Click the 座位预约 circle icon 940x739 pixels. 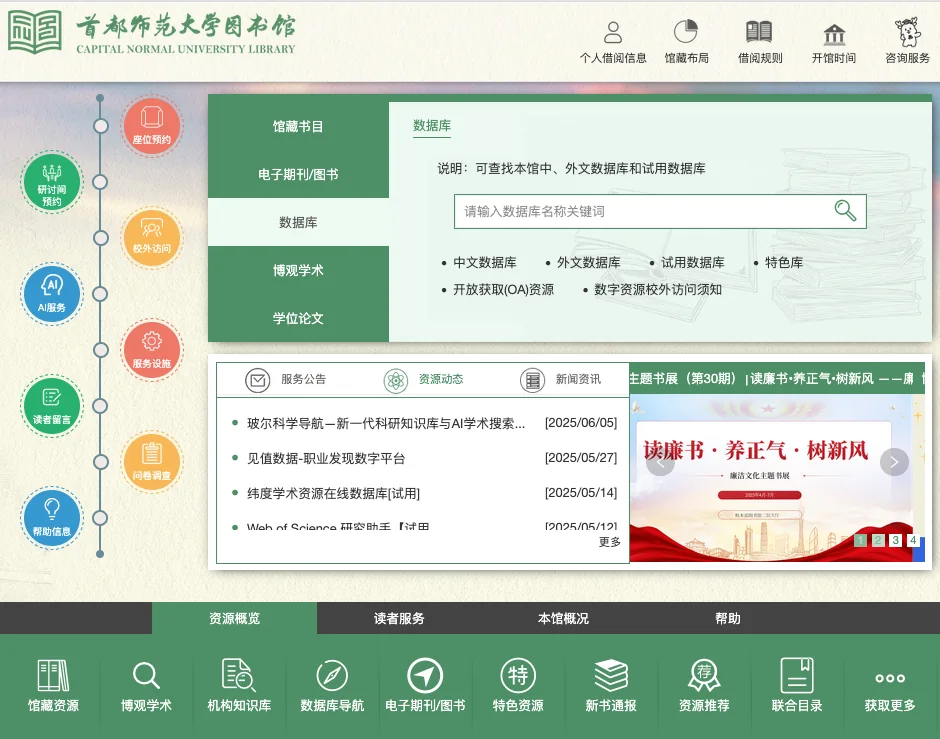[x=152, y=126]
